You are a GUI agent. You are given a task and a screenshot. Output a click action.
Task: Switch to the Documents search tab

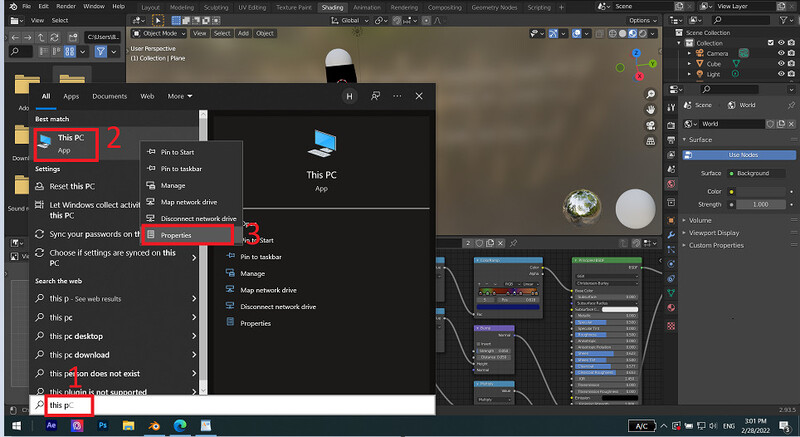[x=109, y=96]
